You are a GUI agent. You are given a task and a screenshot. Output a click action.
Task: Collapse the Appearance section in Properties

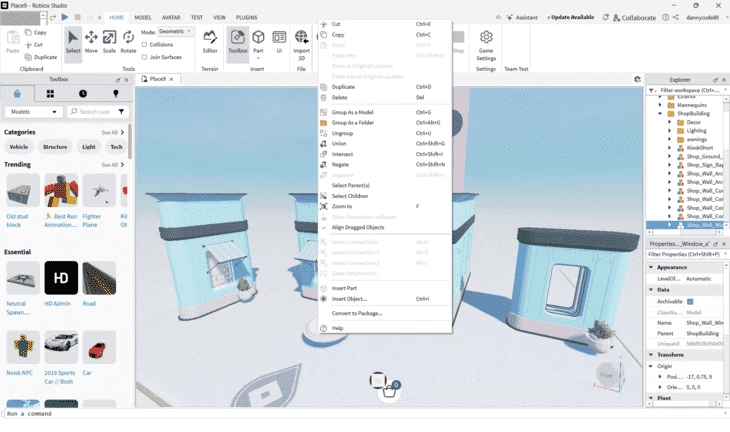(651, 267)
